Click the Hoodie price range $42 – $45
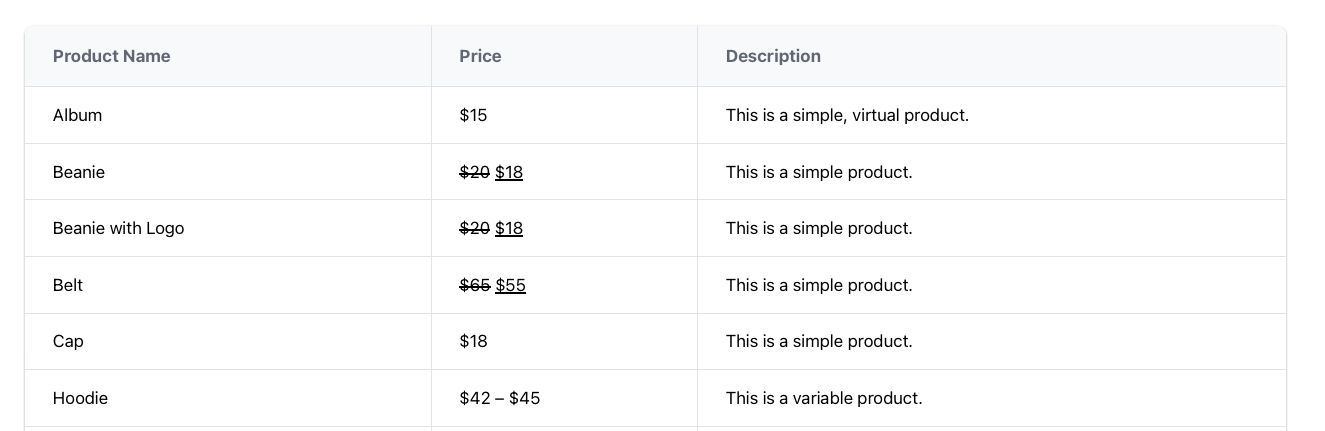Screen dimensions: 1325x431 tap(500, 398)
